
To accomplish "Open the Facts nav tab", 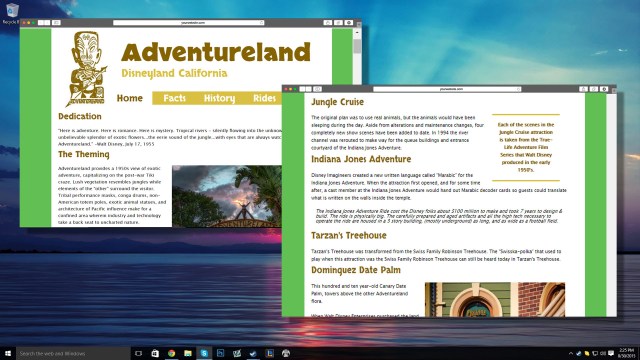I will [174, 98].
